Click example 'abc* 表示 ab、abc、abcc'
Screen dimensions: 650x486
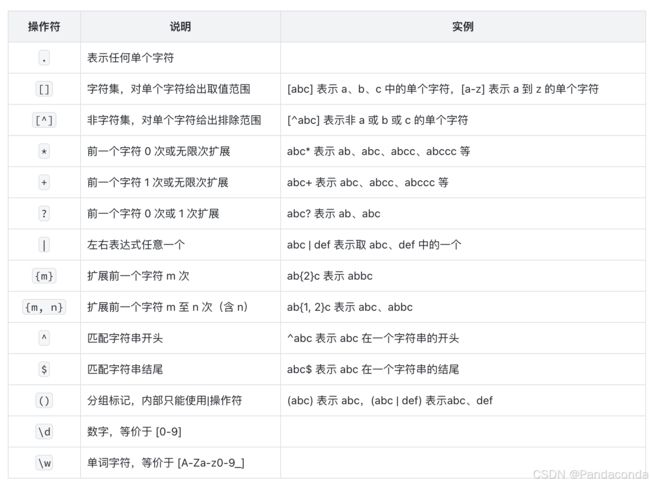point(351,151)
